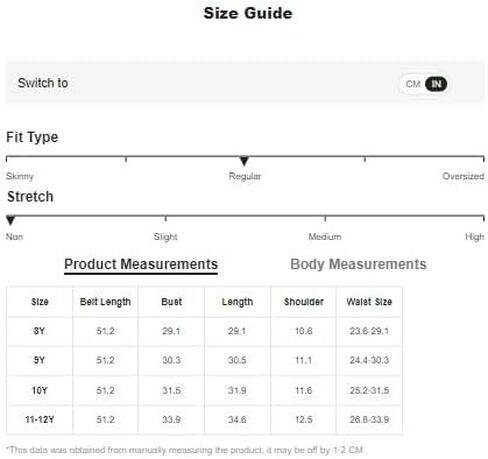Click the Stretch Non marker triangle
The height and width of the screenshot is (459, 488).
pos(10,220)
